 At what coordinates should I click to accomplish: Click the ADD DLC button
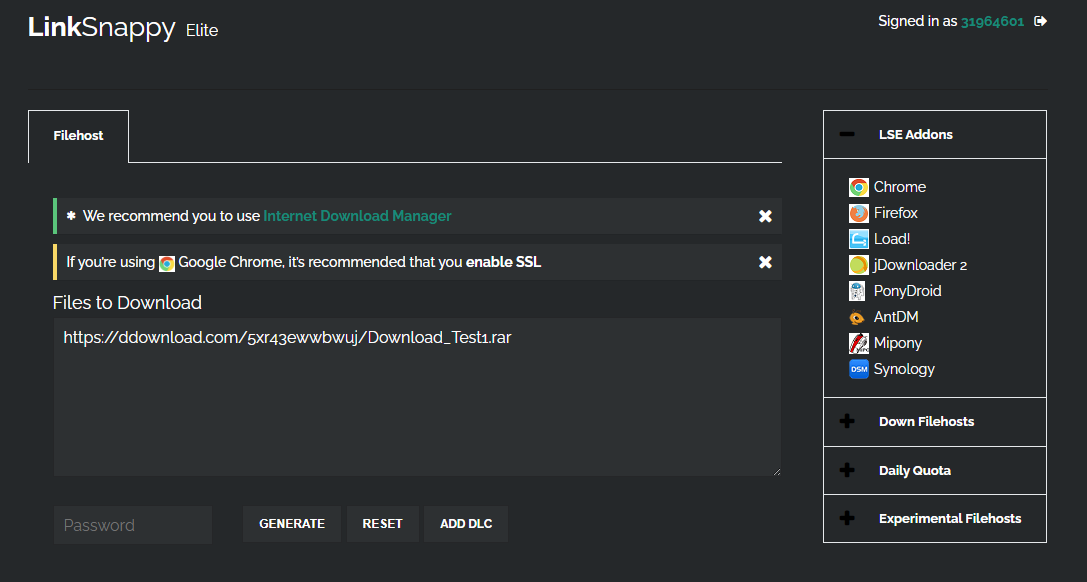point(466,524)
